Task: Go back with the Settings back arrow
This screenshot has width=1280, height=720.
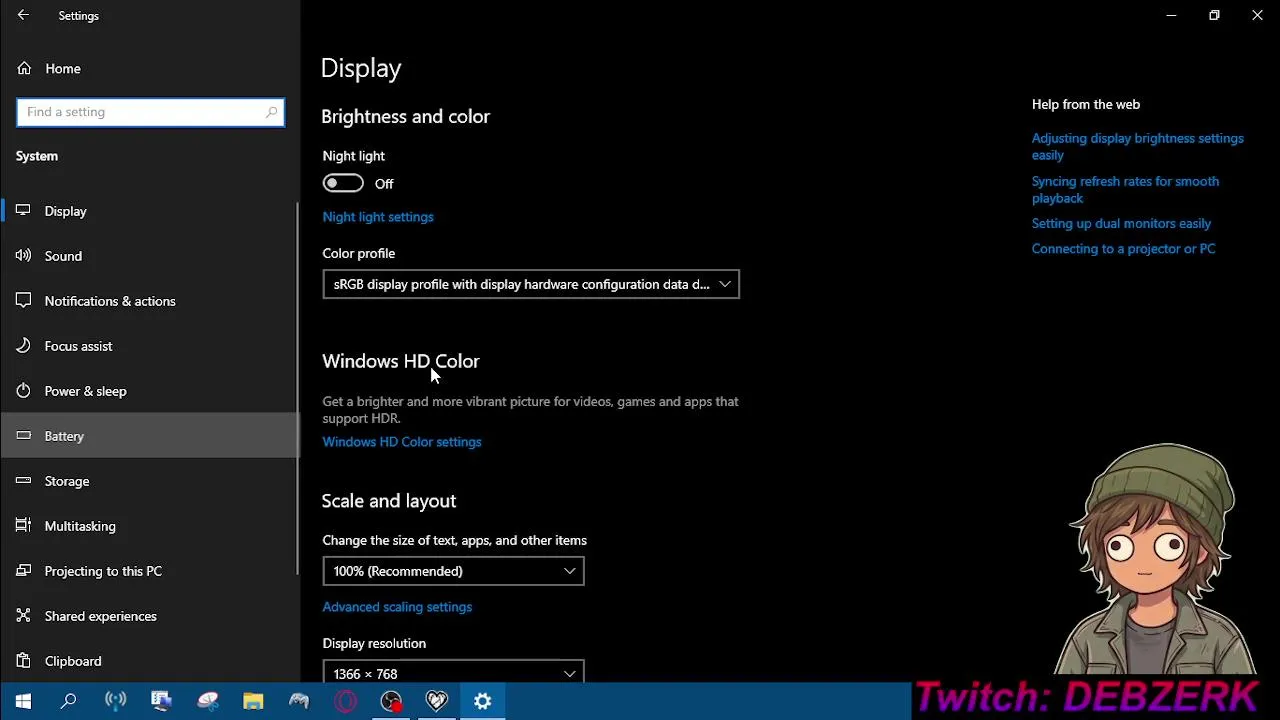Action: (x=23, y=15)
